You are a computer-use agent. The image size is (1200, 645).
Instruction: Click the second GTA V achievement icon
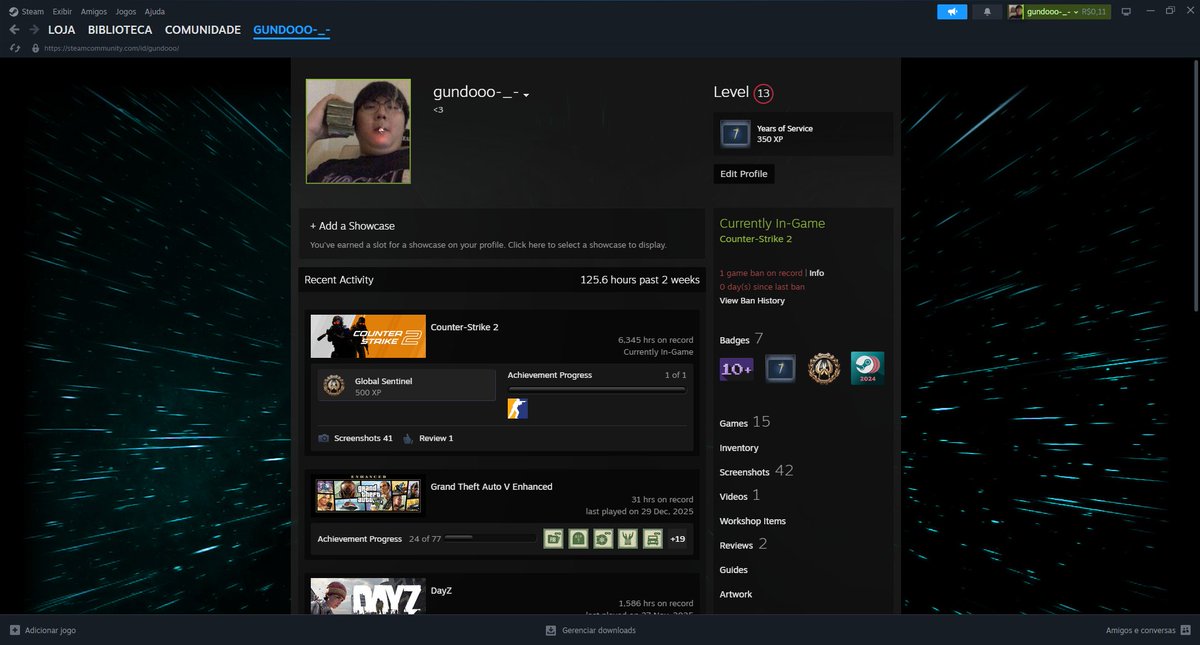(x=578, y=539)
